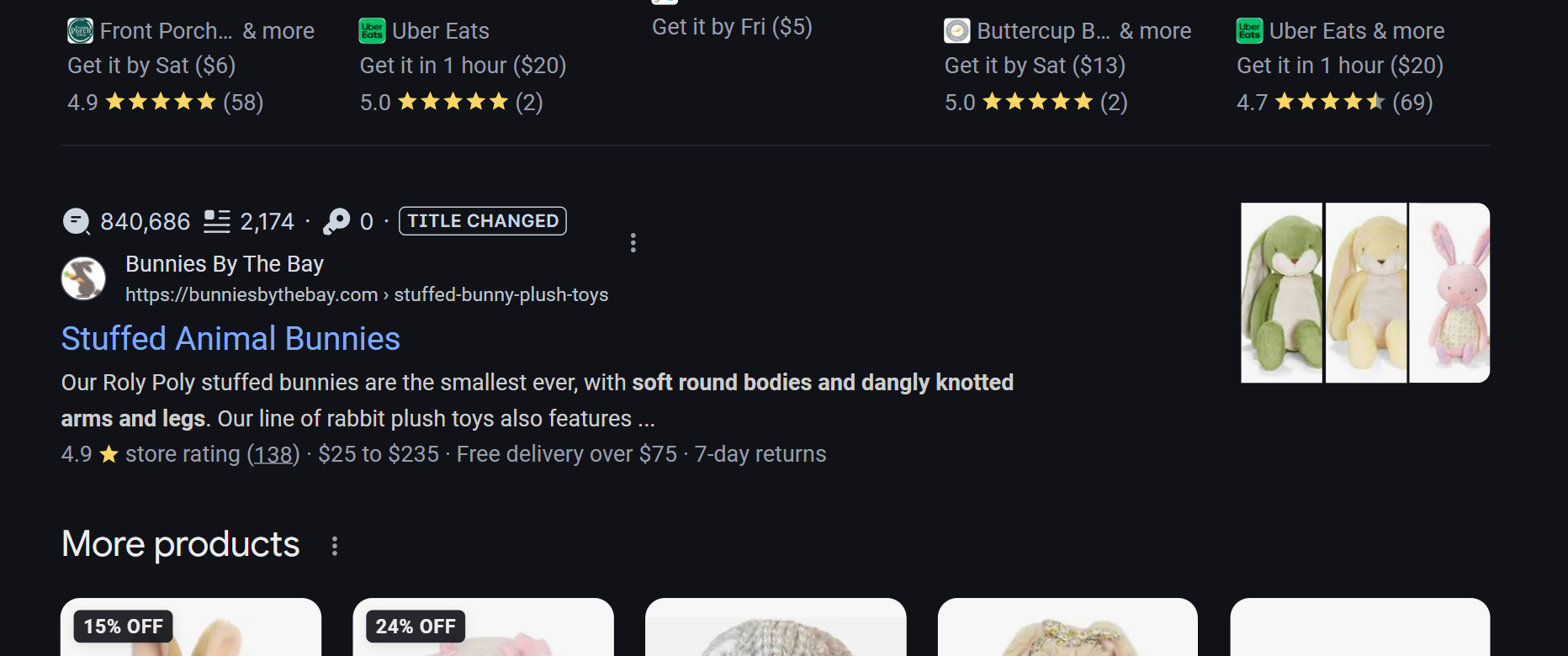Click the Bunnies By The Bay favicon

(x=82, y=278)
